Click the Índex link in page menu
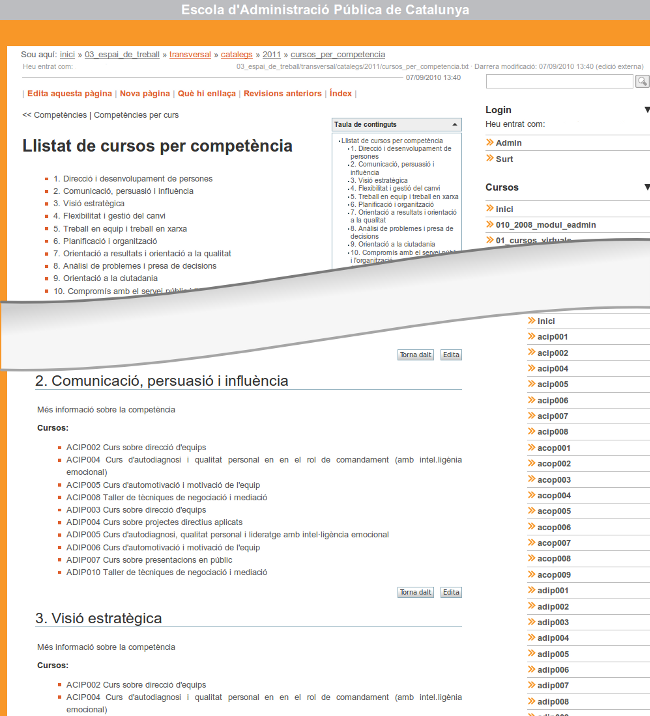This screenshot has width=650, height=716. pyautogui.click(x=341, y=93)
